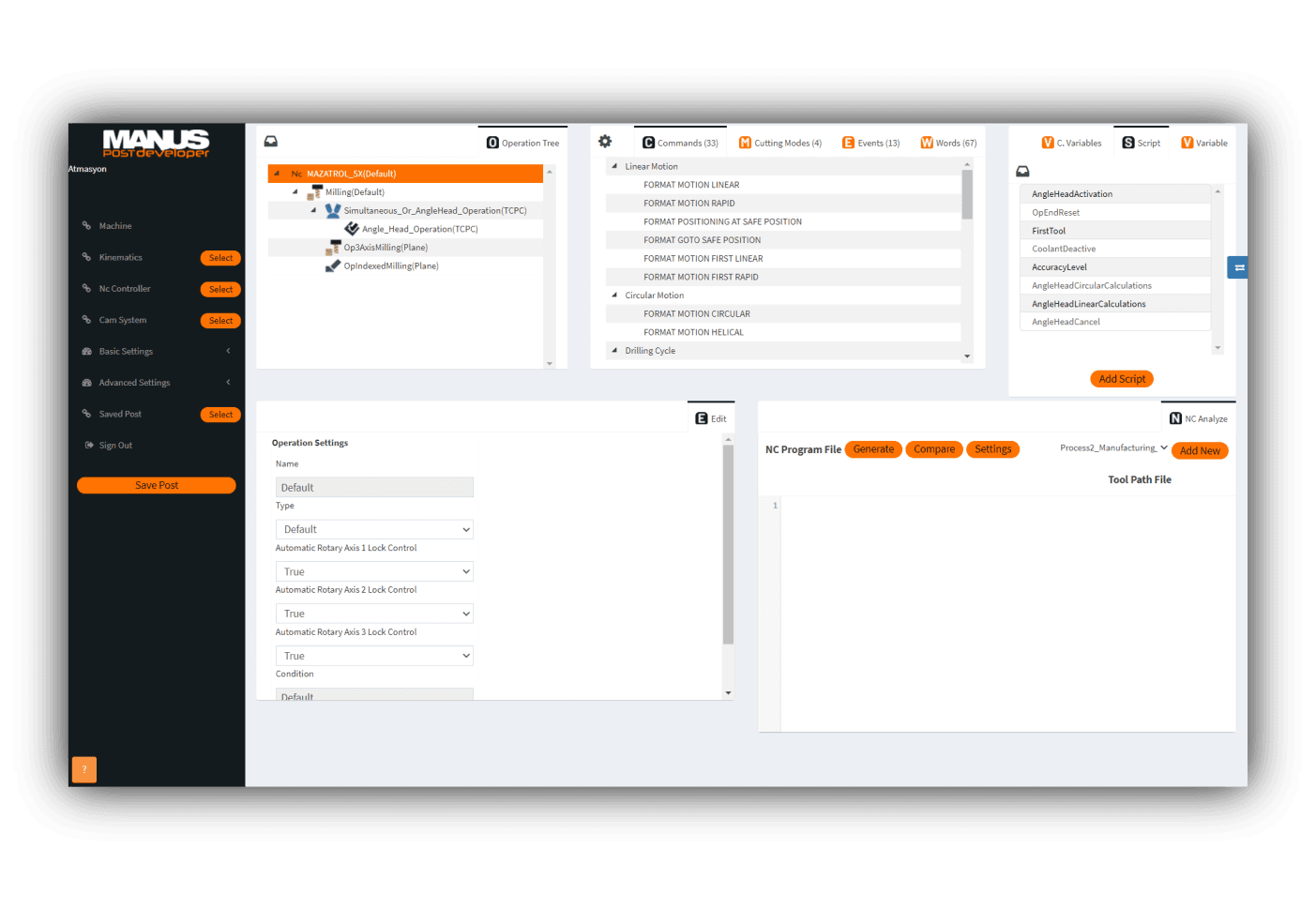Image resolution: width=1316 pixels, height=910 pixels.
Task: Click the Add Script button
Action: [1122, 379]
